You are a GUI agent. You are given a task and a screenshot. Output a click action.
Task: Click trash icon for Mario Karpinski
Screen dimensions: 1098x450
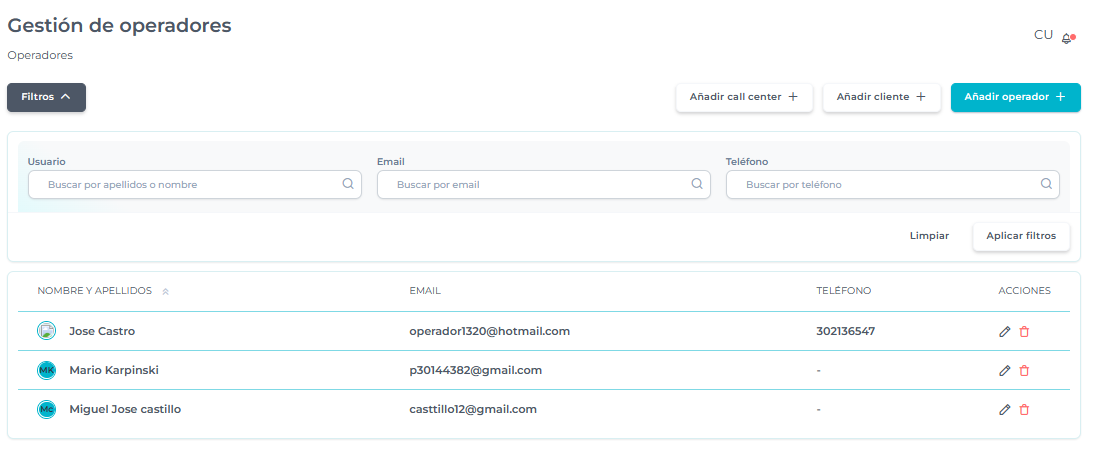[1024, 370]
